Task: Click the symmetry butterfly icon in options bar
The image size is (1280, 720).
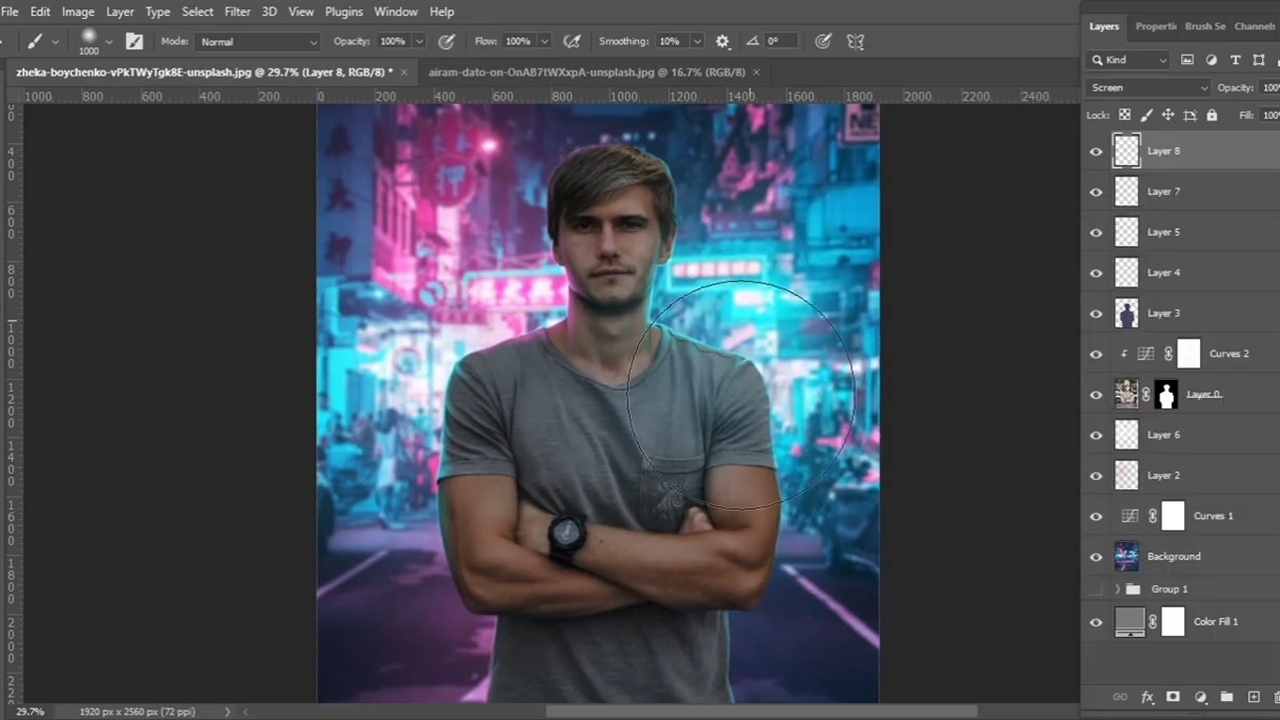Action: (x=855, y=42)
